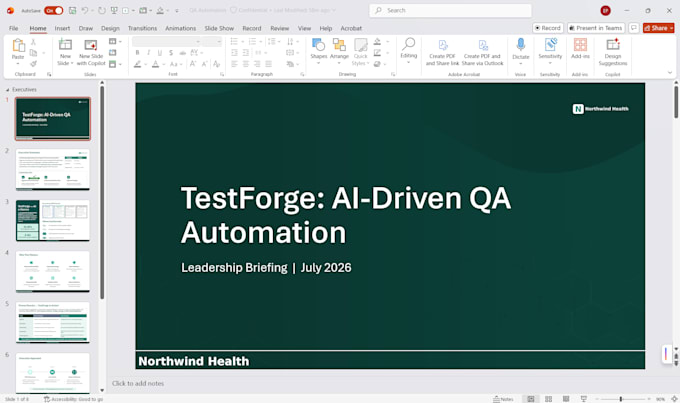
Task: Click New Slide with Copilot icon
Action: click(91, 45)
